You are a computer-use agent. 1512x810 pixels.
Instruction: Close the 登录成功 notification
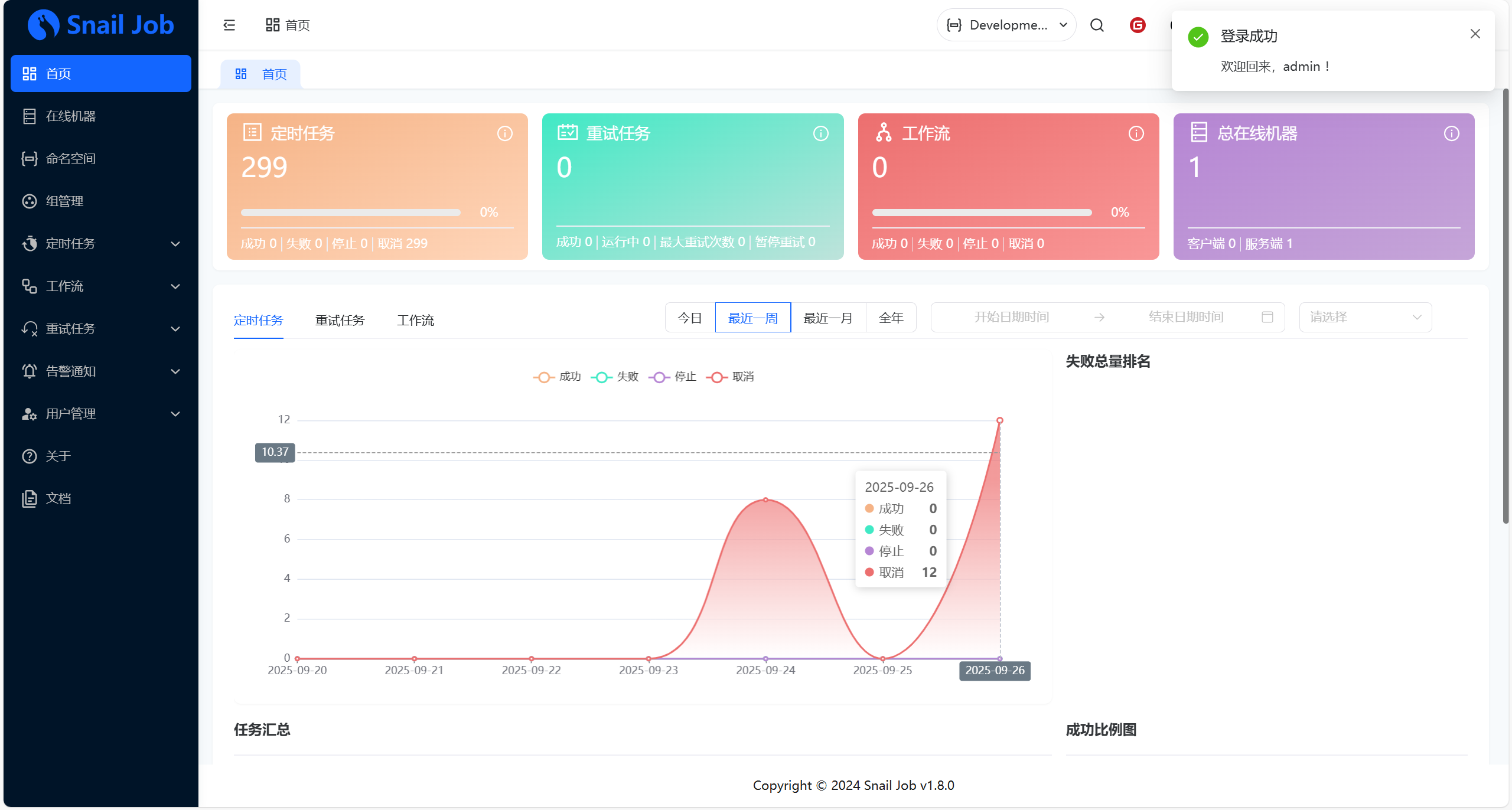[1475, 34]
